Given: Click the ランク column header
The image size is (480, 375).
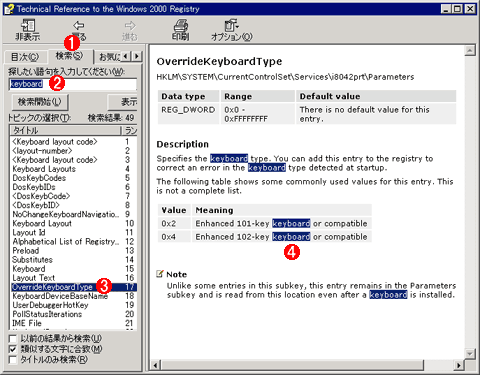Looking at the screenshot, I should coord(129,130).
